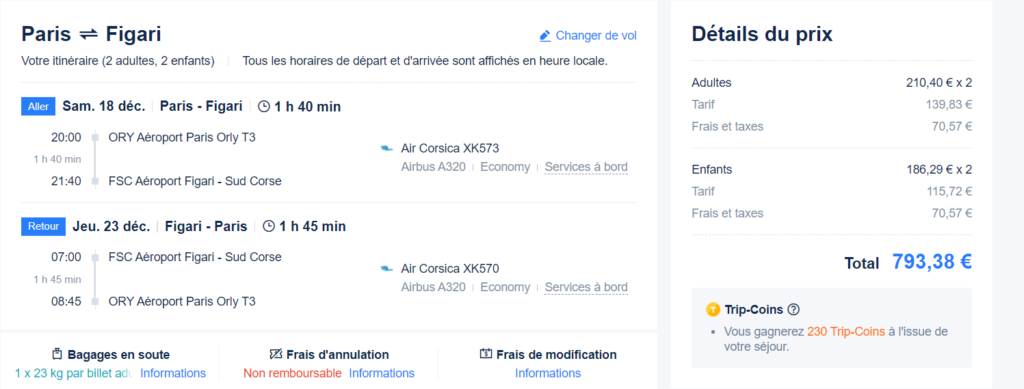Show Services à bord for flight XK573

(586, 167)
